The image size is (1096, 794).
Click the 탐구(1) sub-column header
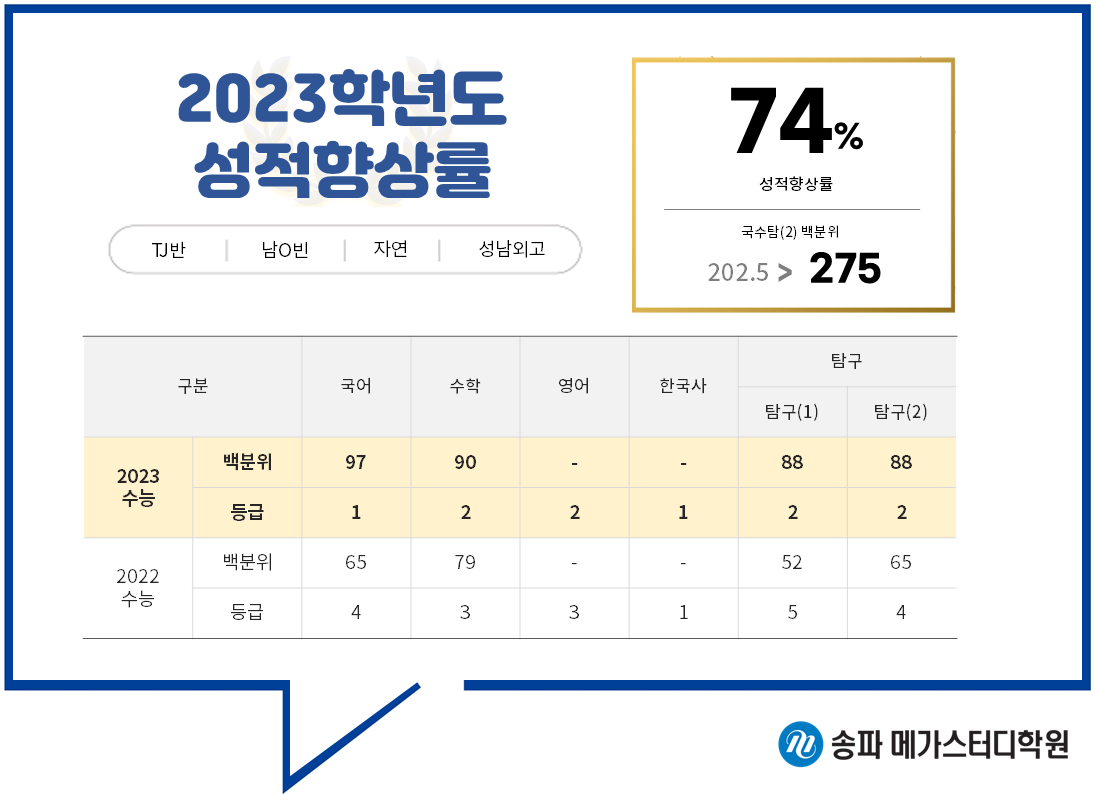point(792,412)
